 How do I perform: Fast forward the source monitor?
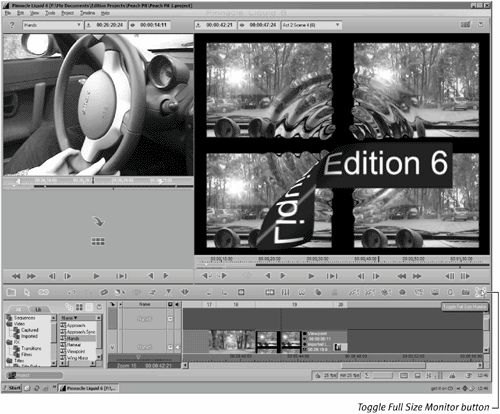pos(31,276)
